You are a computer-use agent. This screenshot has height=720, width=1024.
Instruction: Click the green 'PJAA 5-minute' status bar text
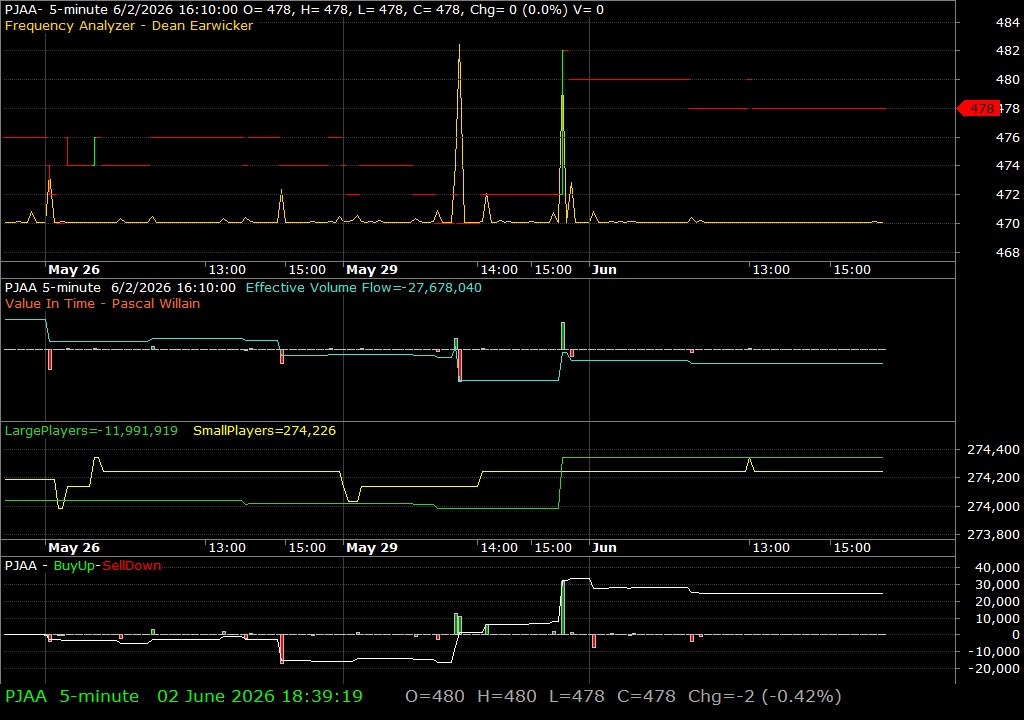pyautogui.click(x=72, y=696)
